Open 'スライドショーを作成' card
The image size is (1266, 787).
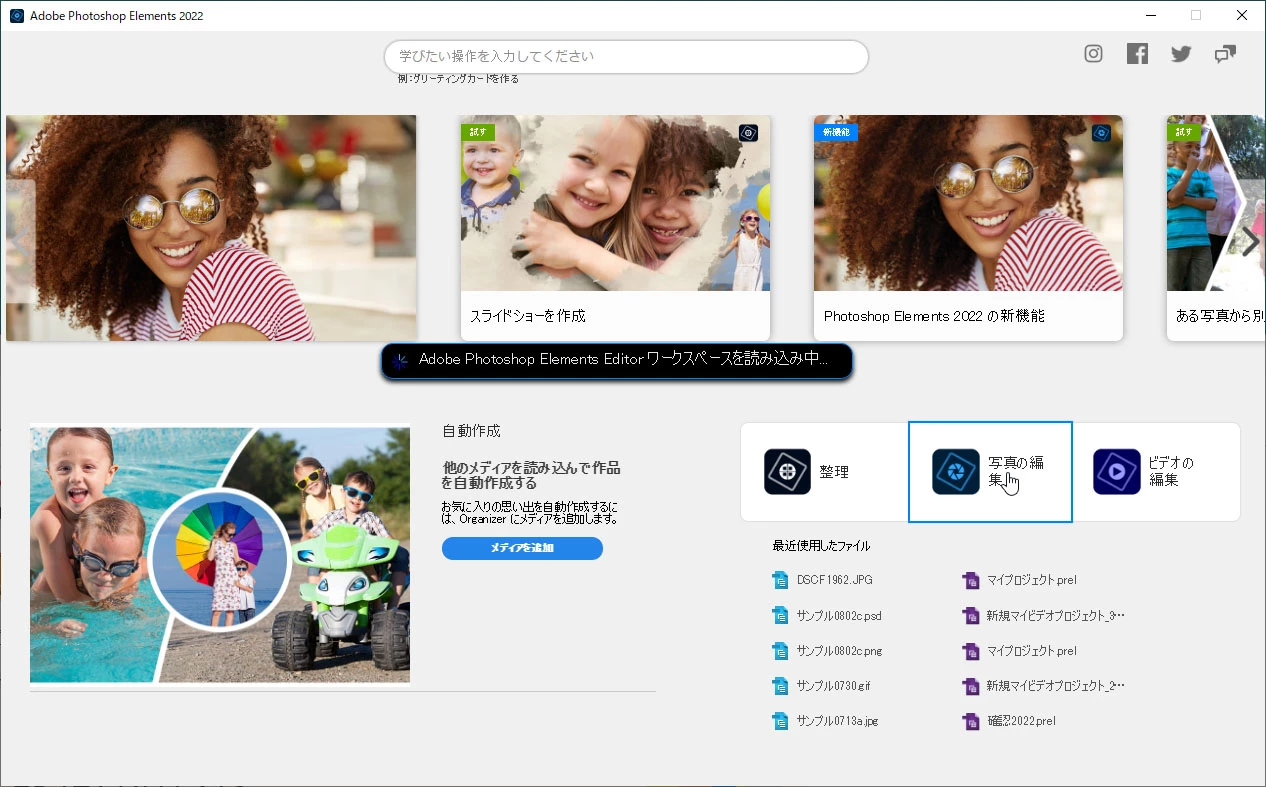(615, 228)
